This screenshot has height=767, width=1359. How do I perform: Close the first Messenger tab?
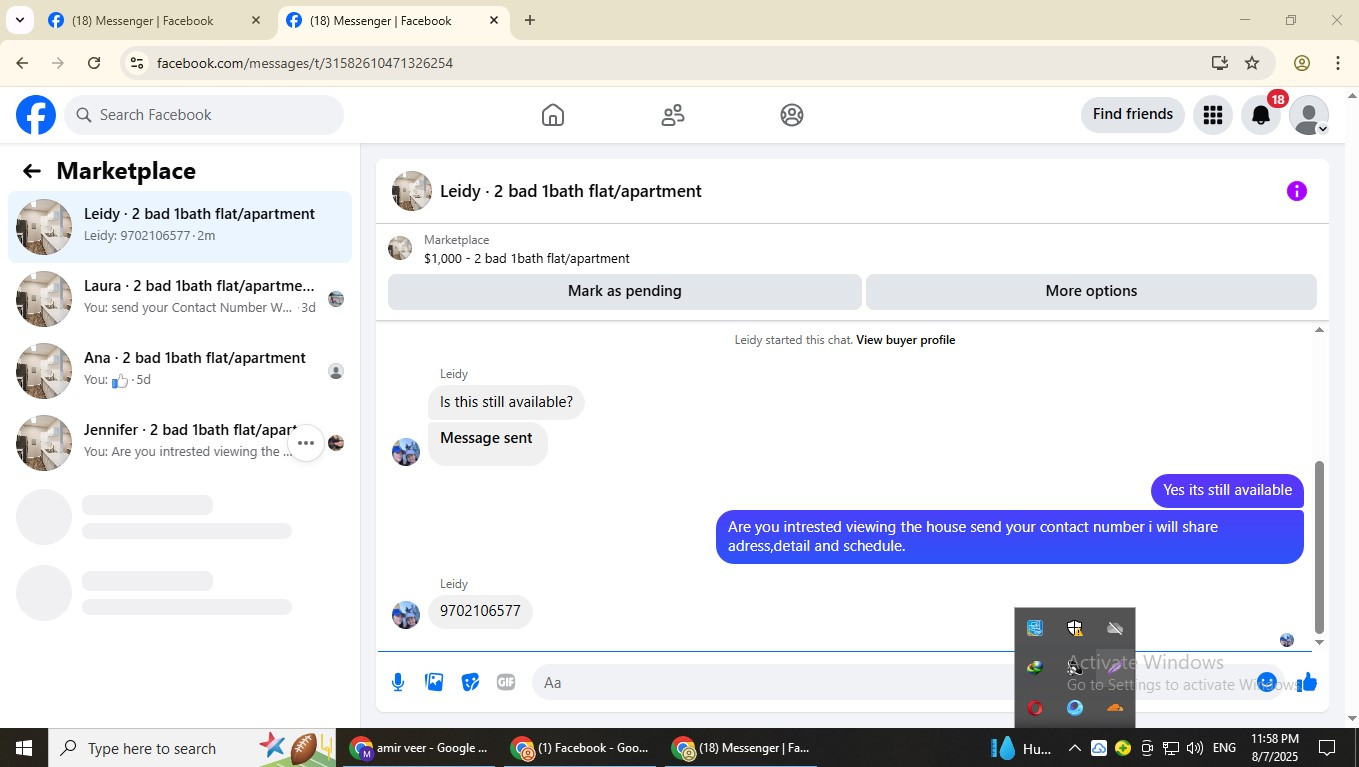pyautogui.click(x=256, y=20)
